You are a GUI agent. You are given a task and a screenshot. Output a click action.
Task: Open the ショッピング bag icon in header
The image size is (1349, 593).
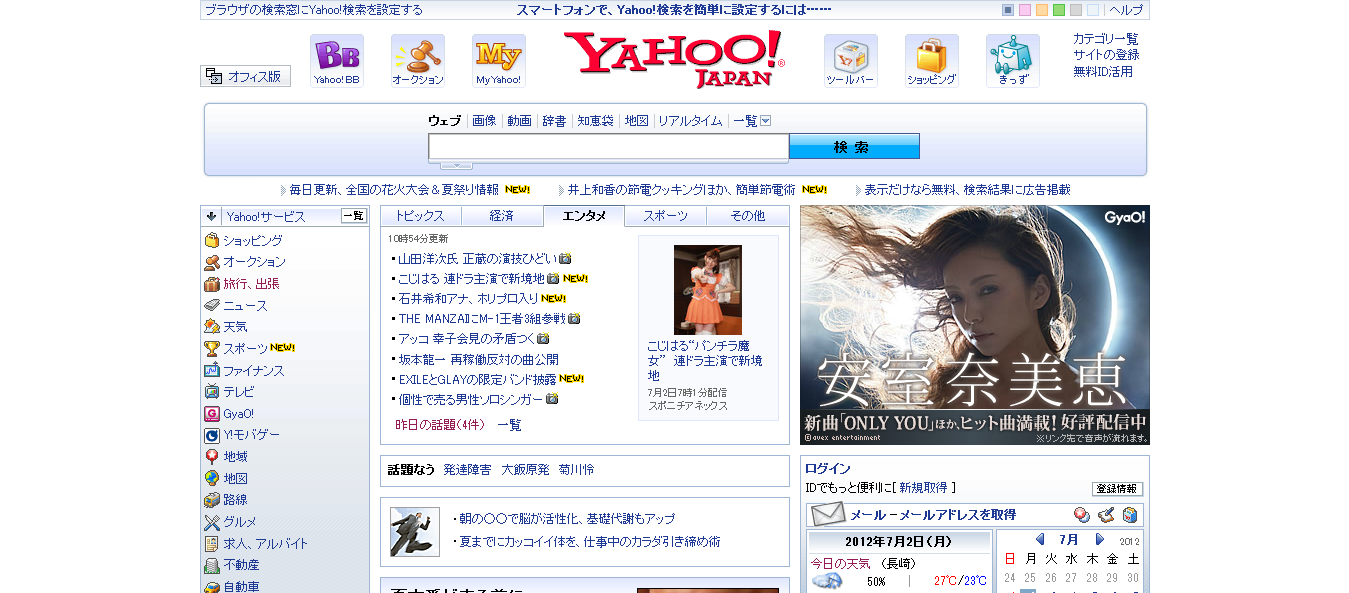pyautogui.click(x=932, y=61)
